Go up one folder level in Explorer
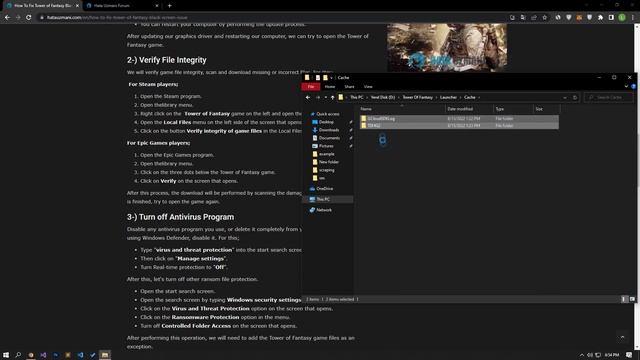Image resolution: width=640 pixels, height=360 pixels. (333, 98)
